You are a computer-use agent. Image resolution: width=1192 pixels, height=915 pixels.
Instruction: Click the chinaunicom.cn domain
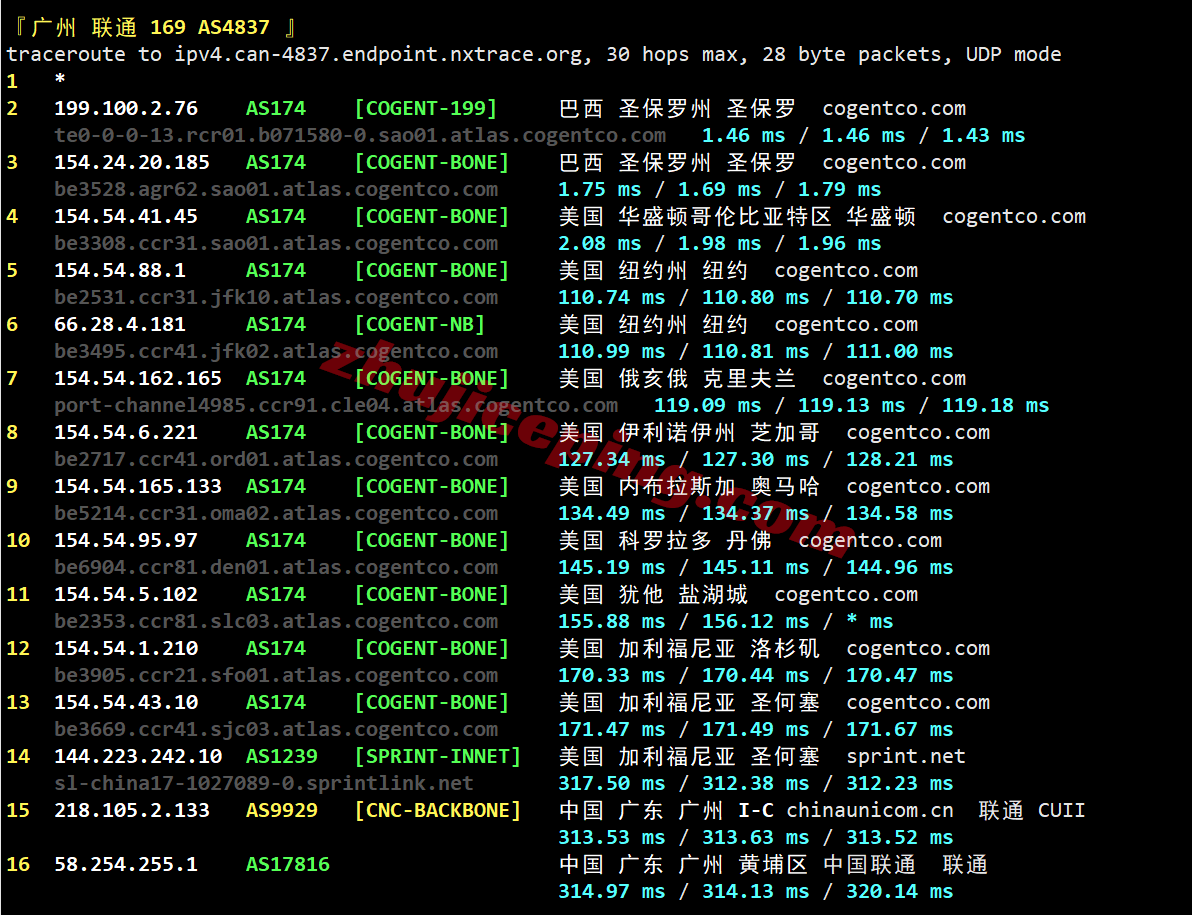(870, 810)
